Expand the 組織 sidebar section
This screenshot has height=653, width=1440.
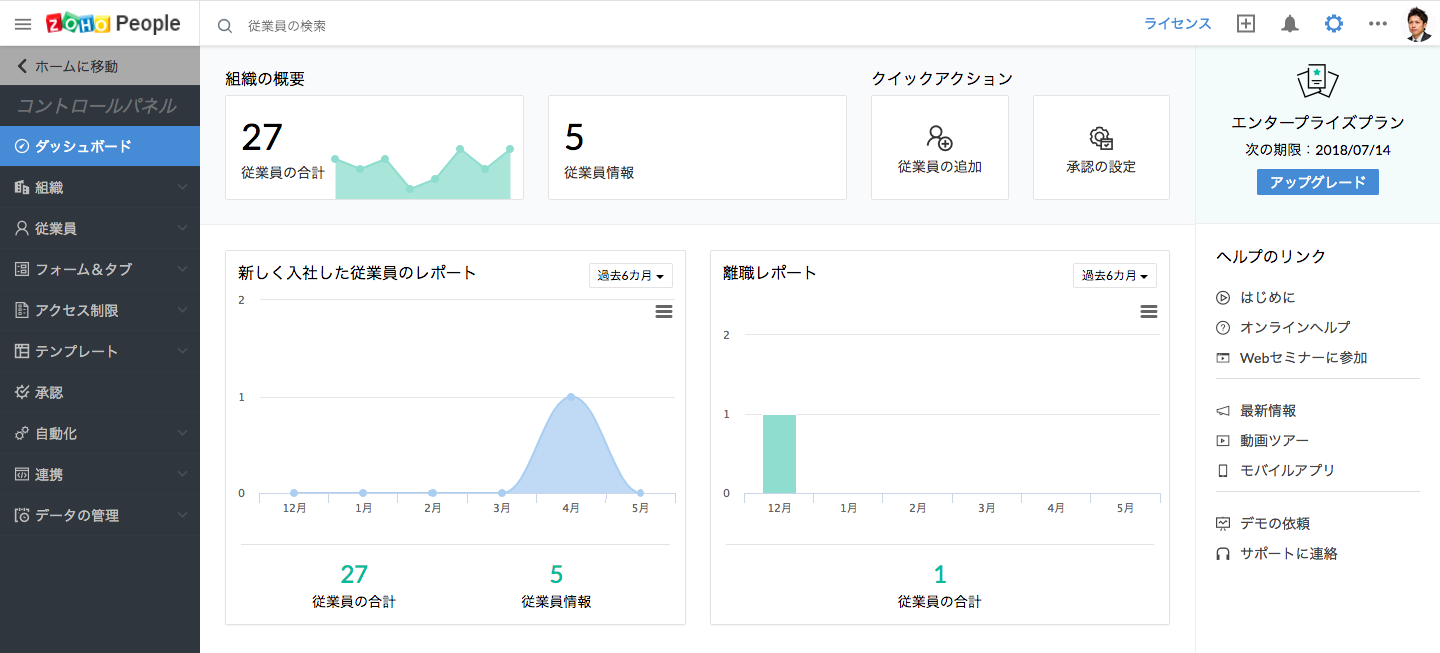coord(100,187)
